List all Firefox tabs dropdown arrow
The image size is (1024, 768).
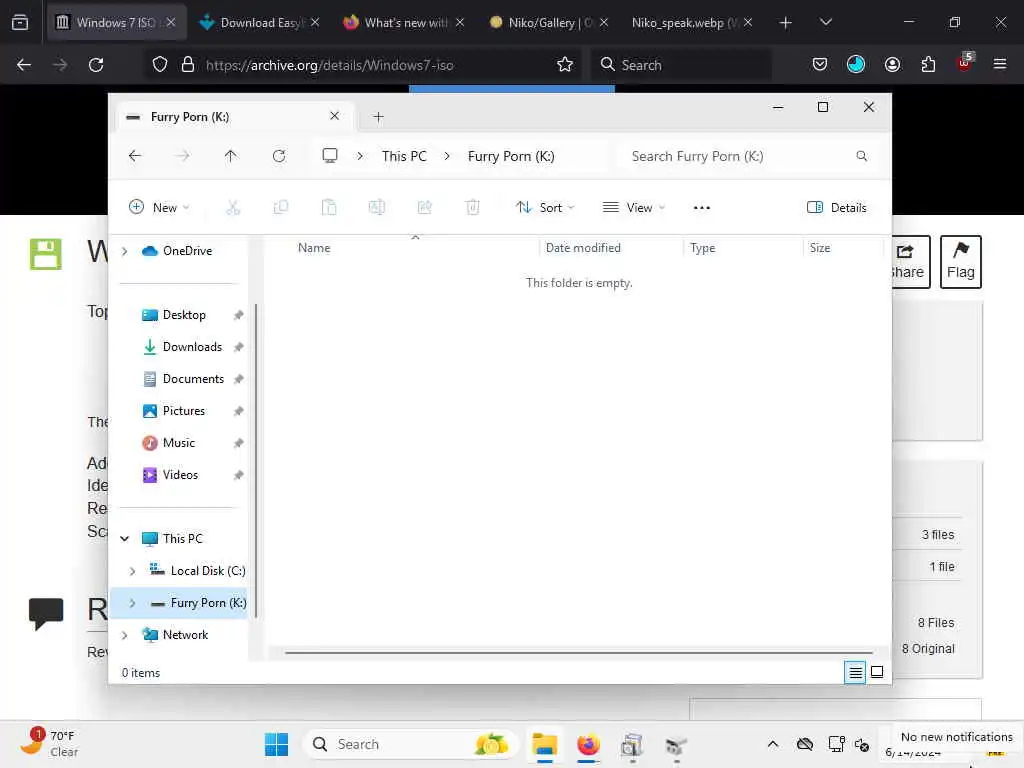tap(825, 22)
